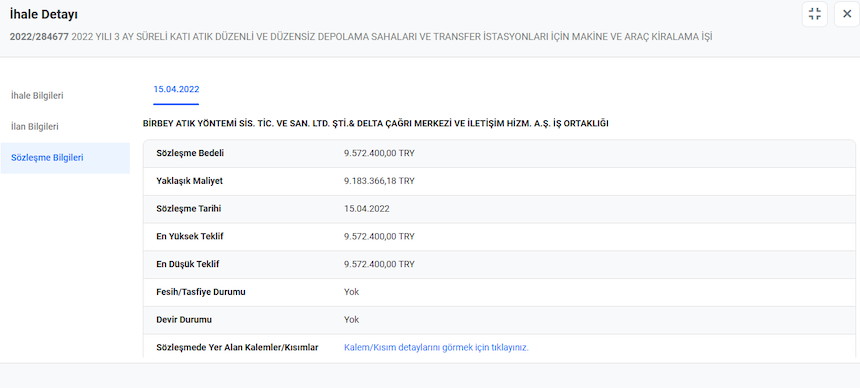Open the İhale Bilgileri section

[x=37, y=95]
